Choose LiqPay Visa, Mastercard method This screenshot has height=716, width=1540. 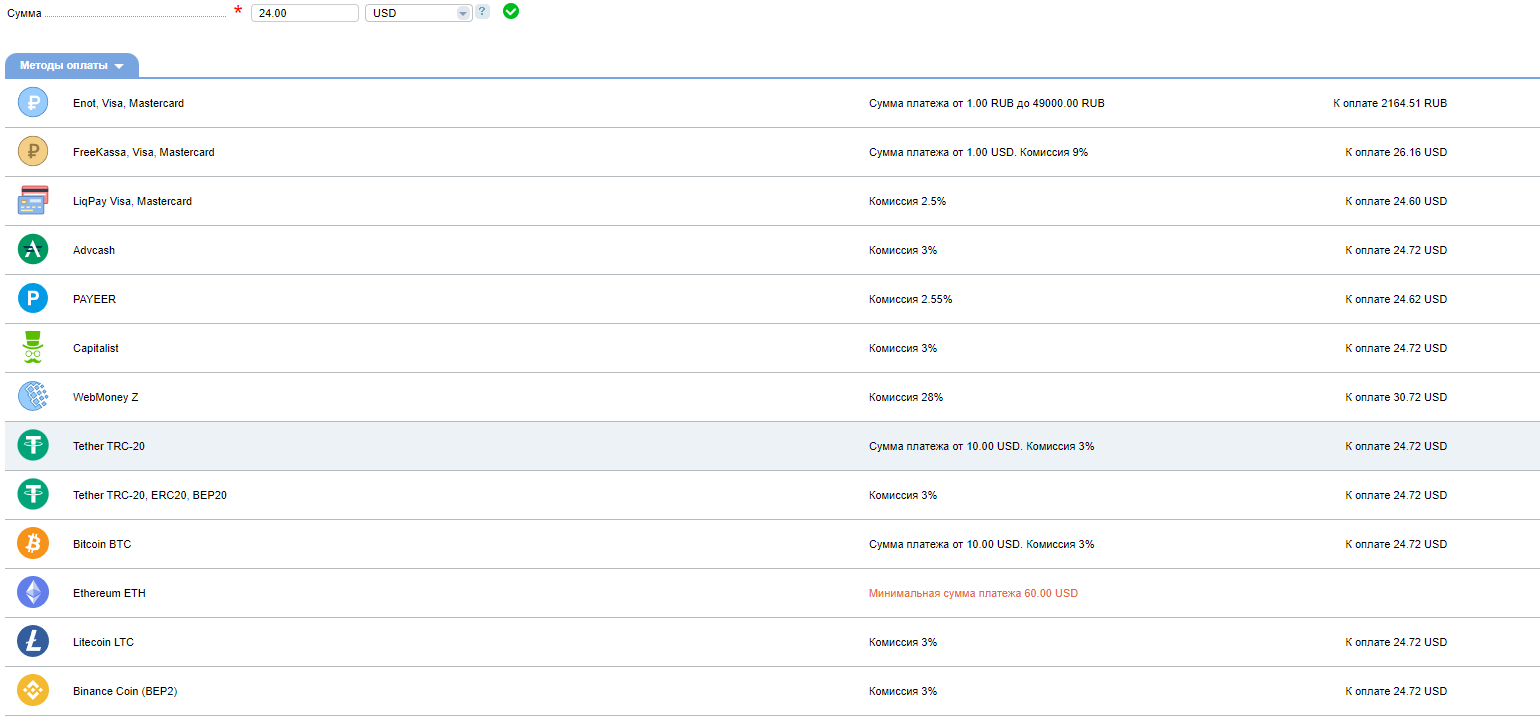132,201
